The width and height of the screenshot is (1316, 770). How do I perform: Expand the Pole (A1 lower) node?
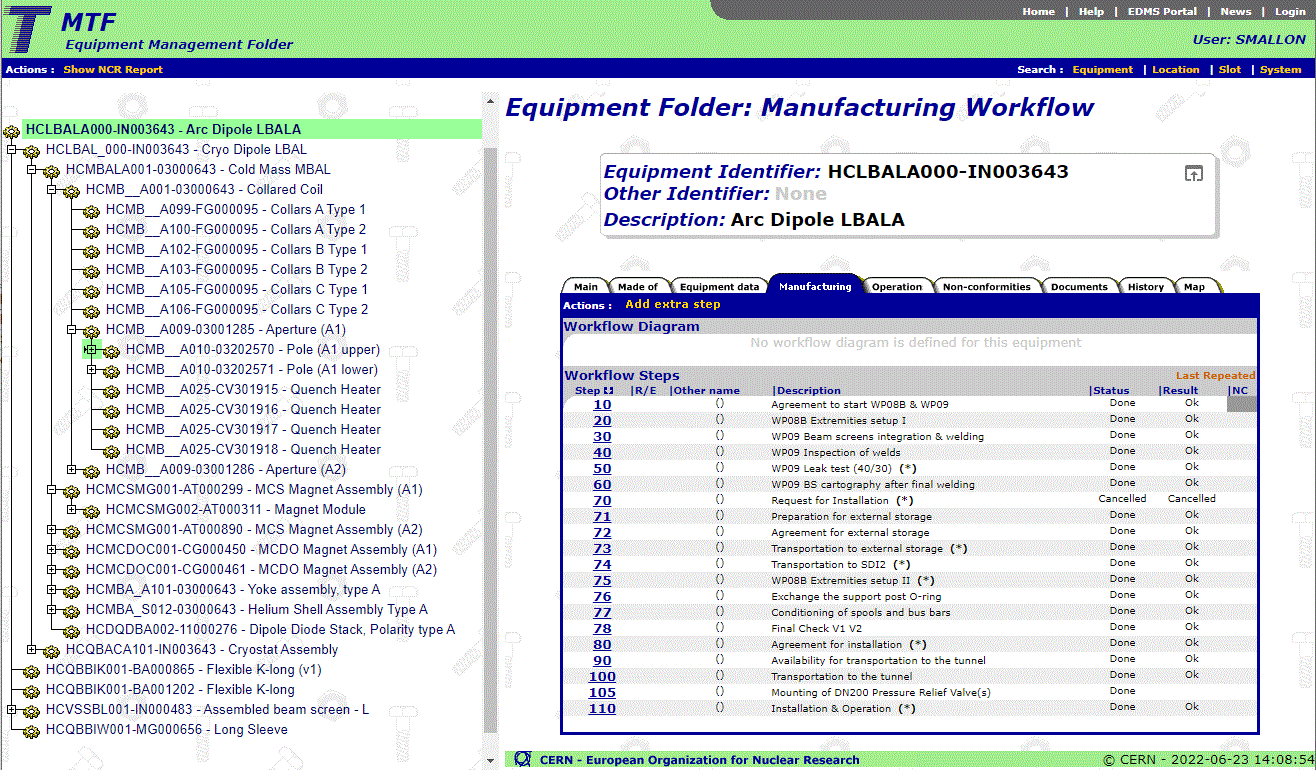(92, 370)
